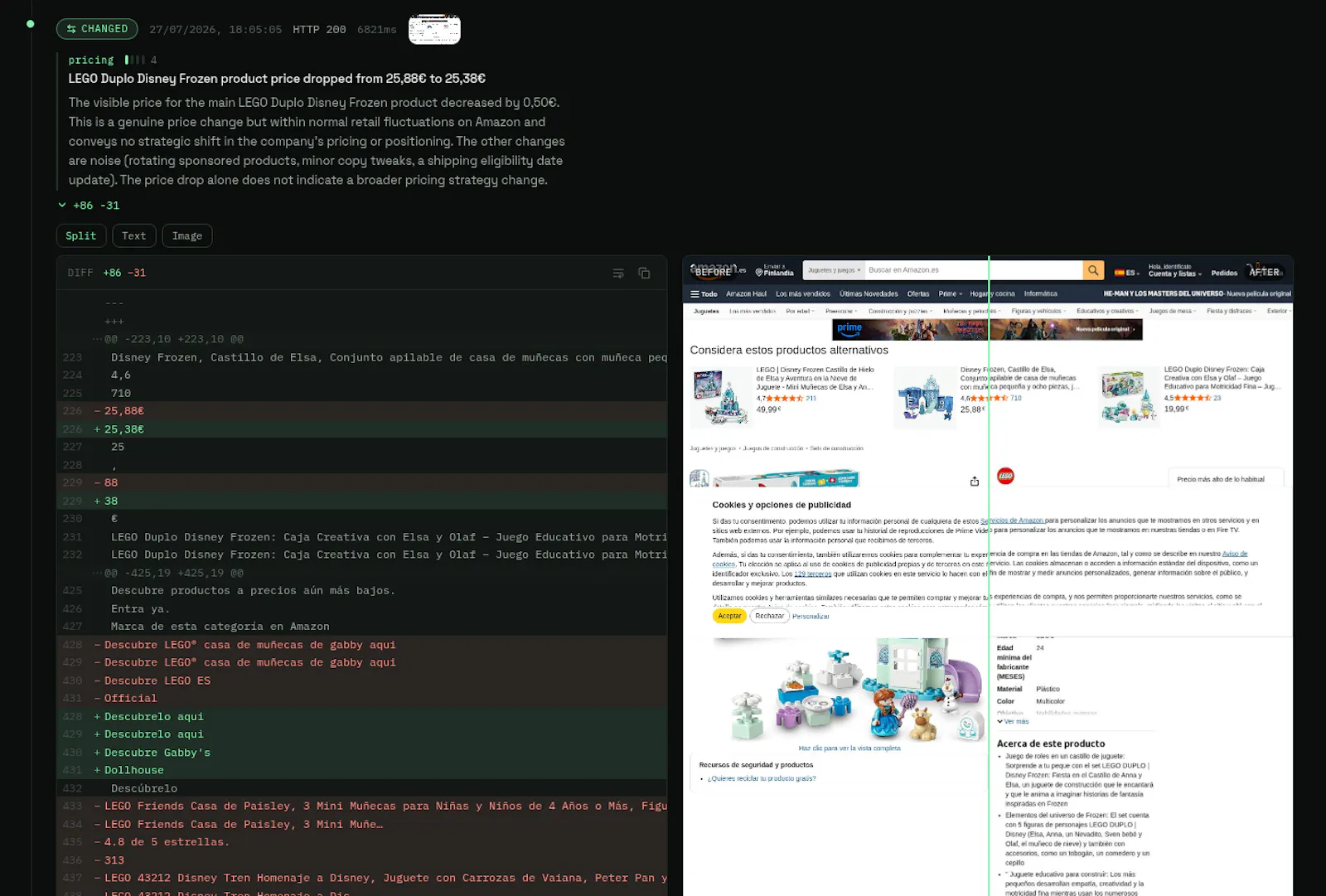Screen dimensions: 1326x896
Task: Open the Personalizar cookie settings link
Action: tap(811, 617)
